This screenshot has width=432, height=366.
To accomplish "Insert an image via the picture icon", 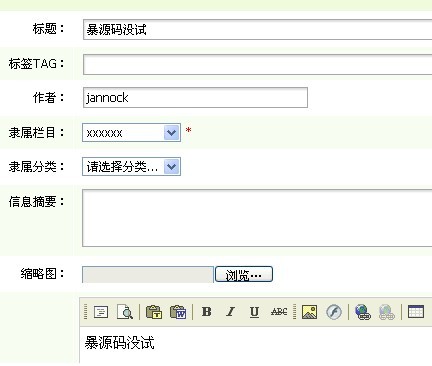I will 309,312.
